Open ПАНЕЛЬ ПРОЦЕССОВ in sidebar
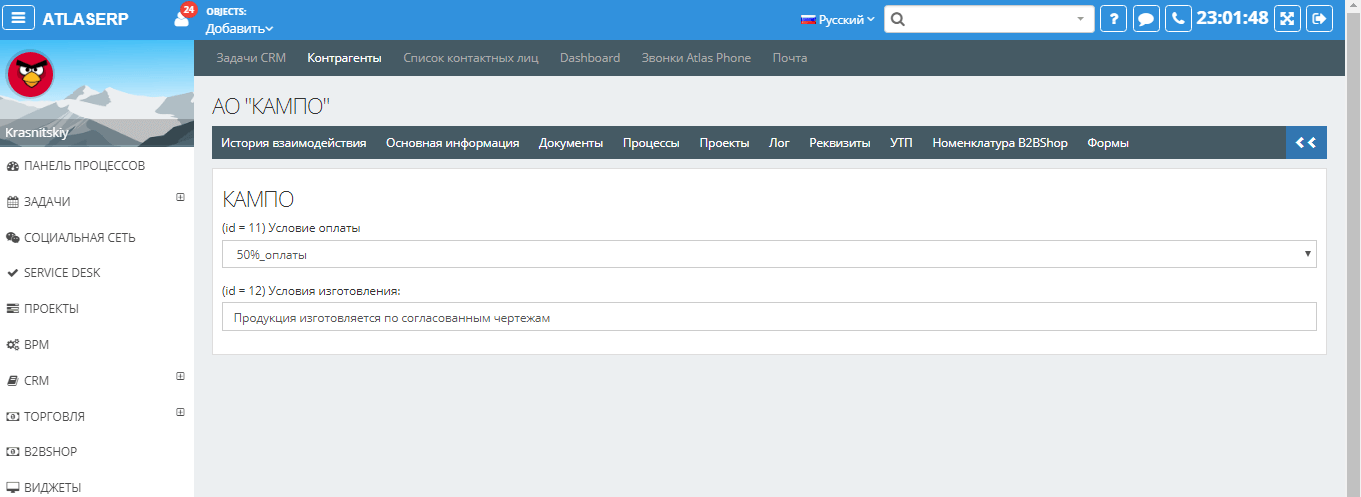Viewport: 1361px width, 497px height. 76,165
